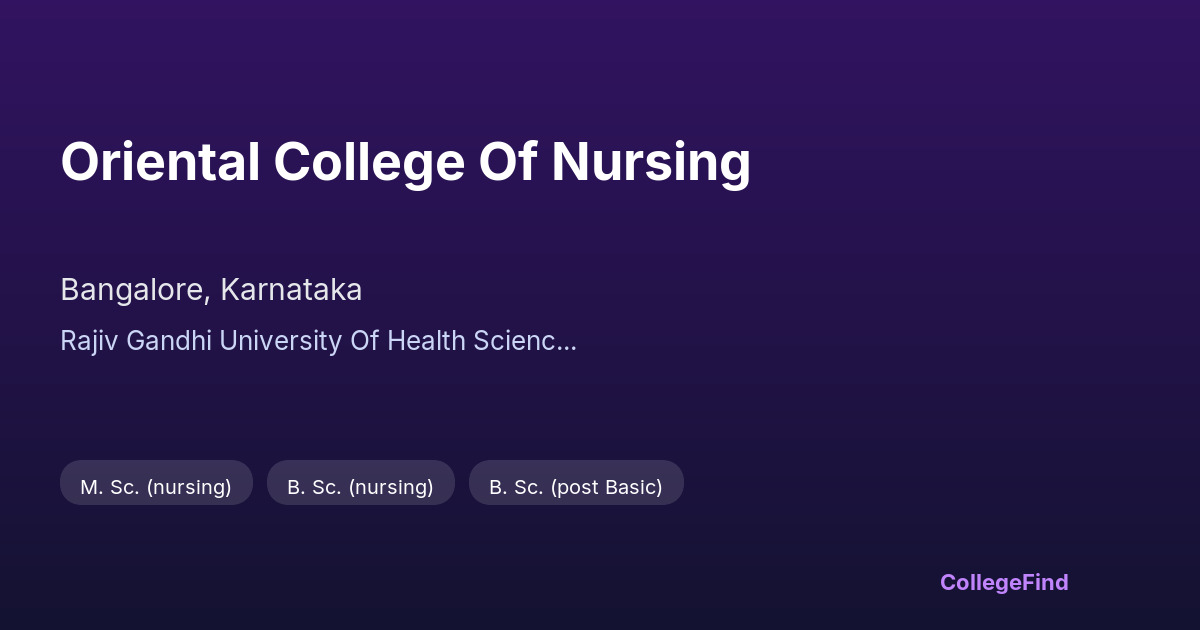
Task: Select the B. Sc. (nursing) course chip
Action: 360,487
